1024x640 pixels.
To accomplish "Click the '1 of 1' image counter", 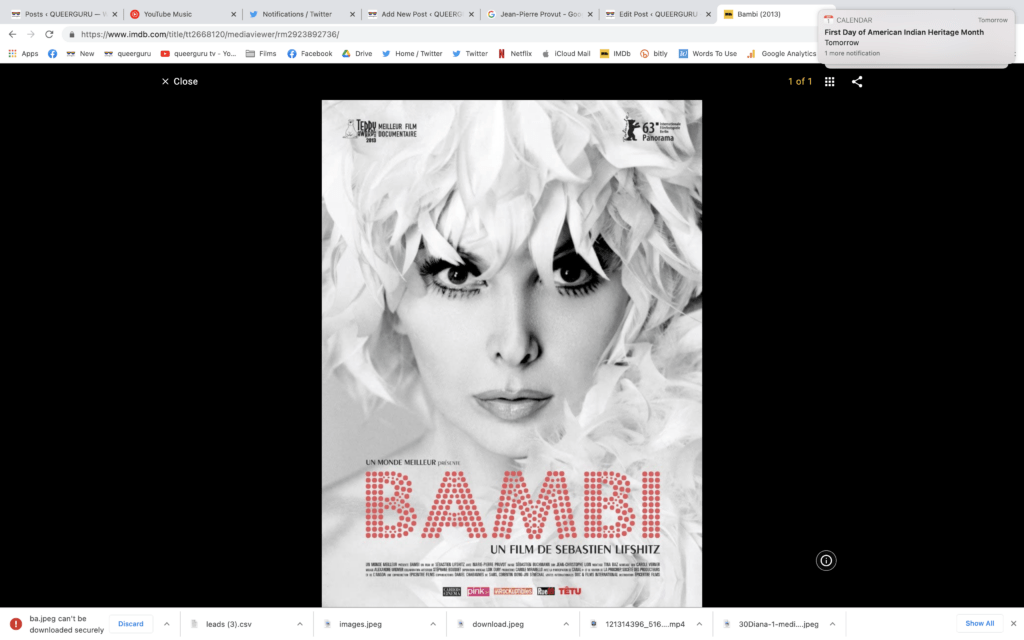I will [x=800, y=82].
